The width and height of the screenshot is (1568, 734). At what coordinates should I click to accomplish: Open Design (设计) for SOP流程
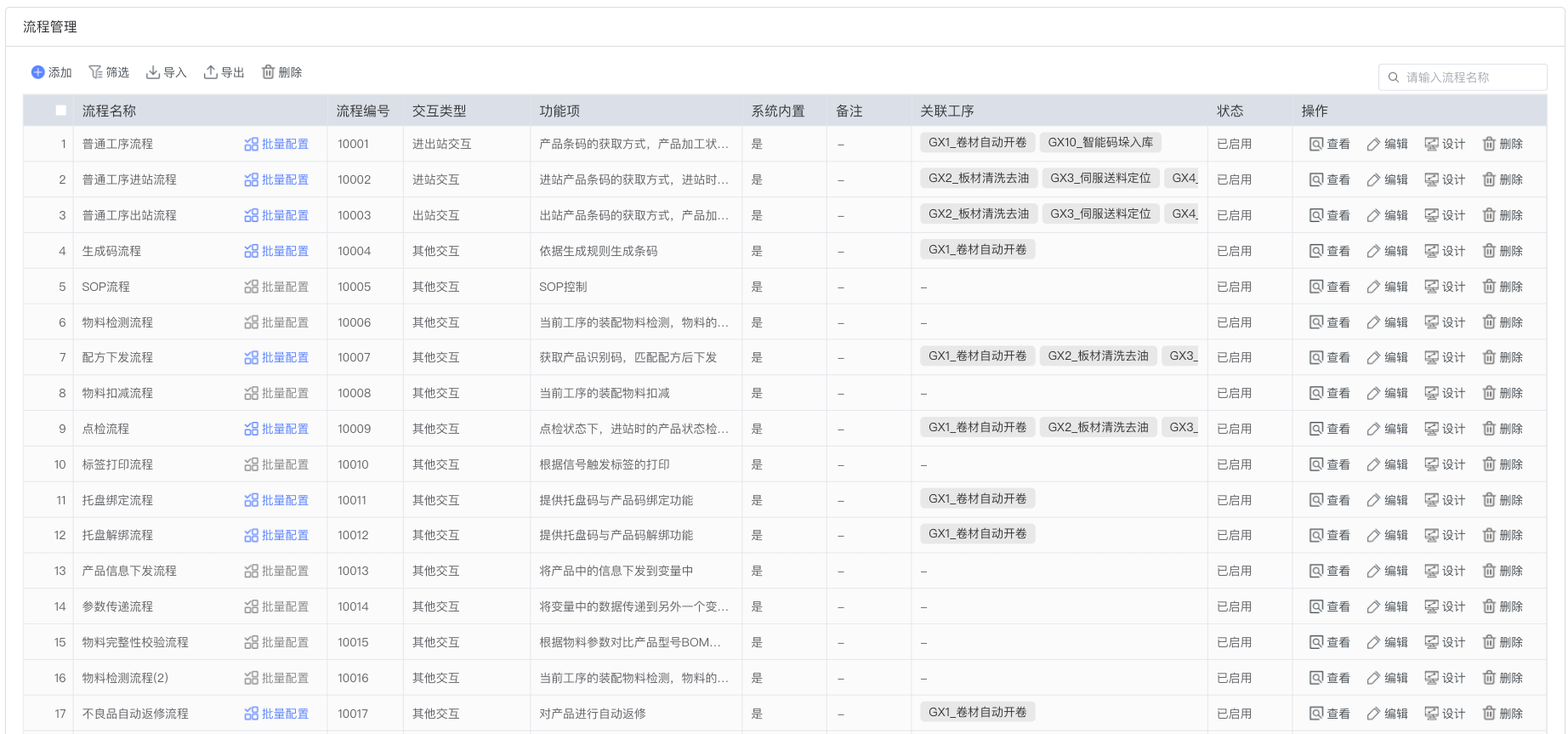pos(1445,287)
